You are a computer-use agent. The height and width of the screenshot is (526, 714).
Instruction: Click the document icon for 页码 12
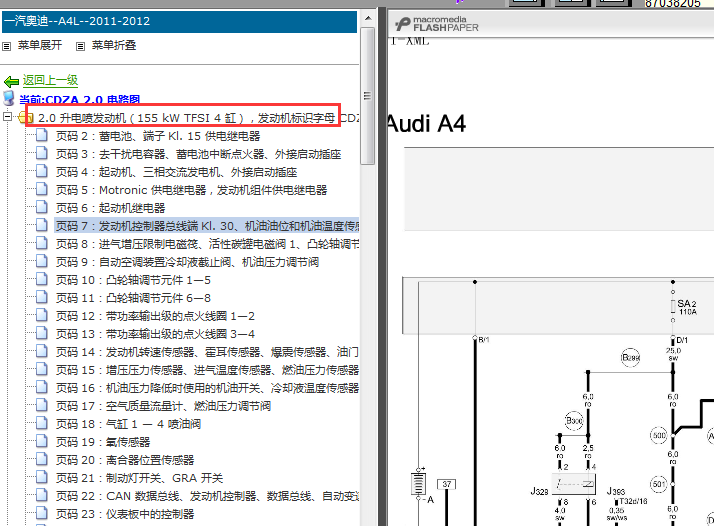[x=41, y=315]
